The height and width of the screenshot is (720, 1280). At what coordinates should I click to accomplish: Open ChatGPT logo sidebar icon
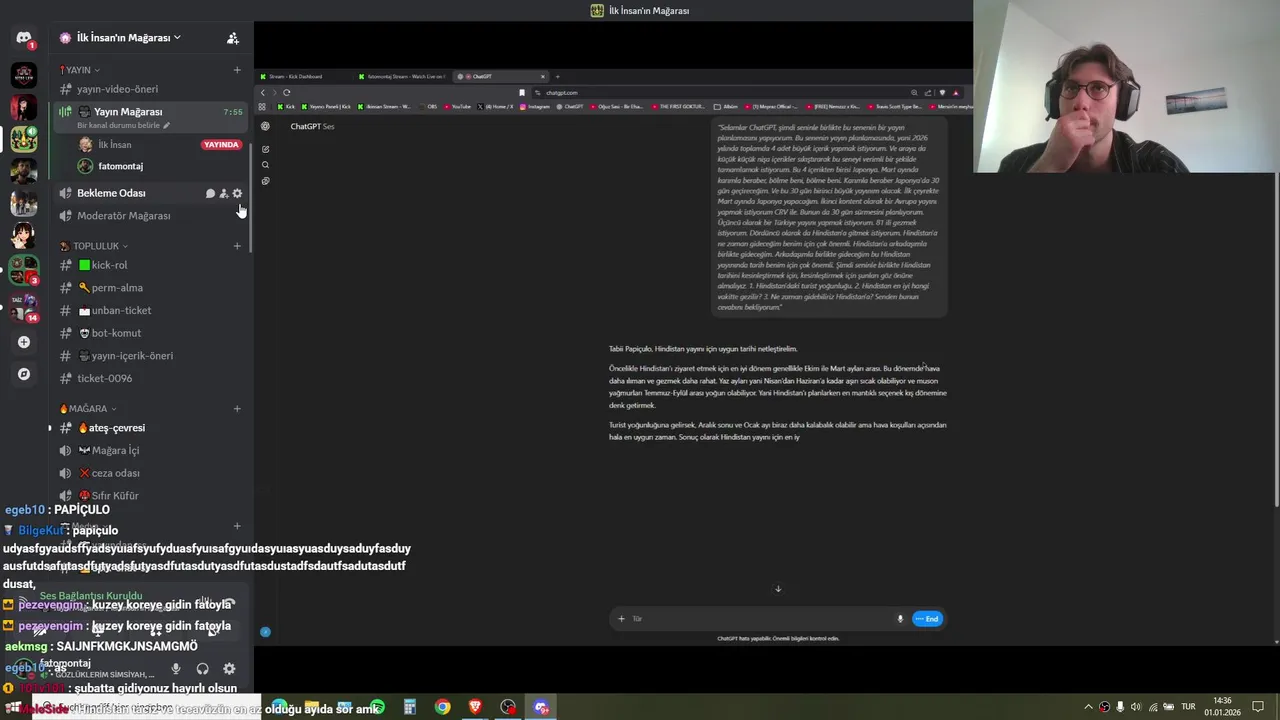(265, 126)
